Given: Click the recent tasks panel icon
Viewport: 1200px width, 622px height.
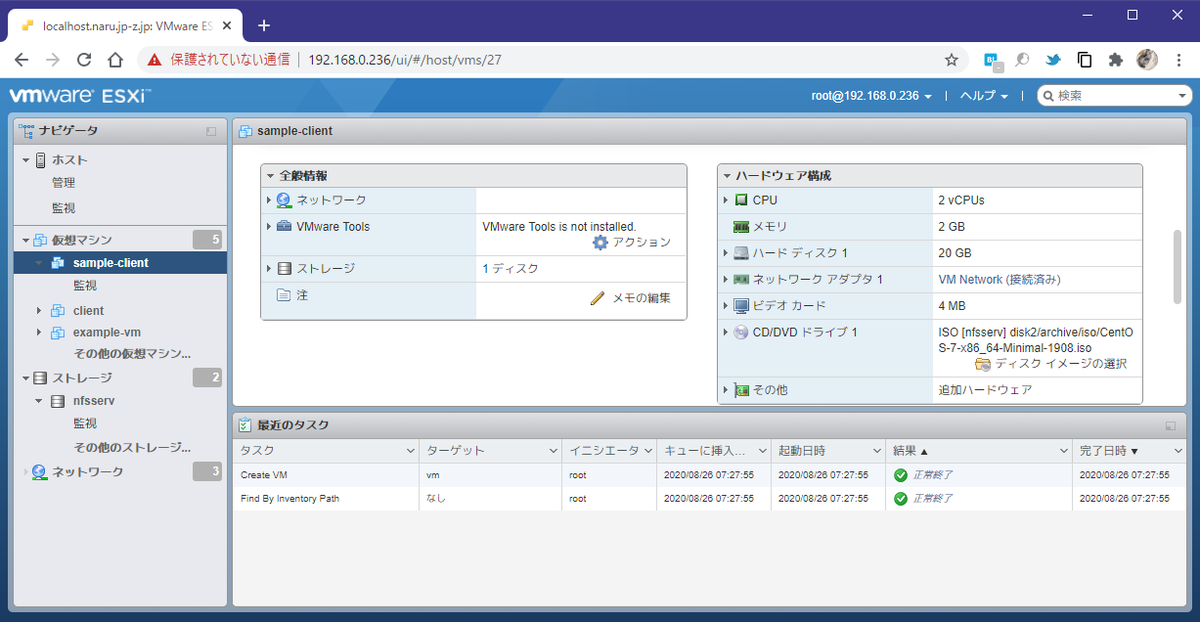Looking at the screenshot, I should pos(246,425).
